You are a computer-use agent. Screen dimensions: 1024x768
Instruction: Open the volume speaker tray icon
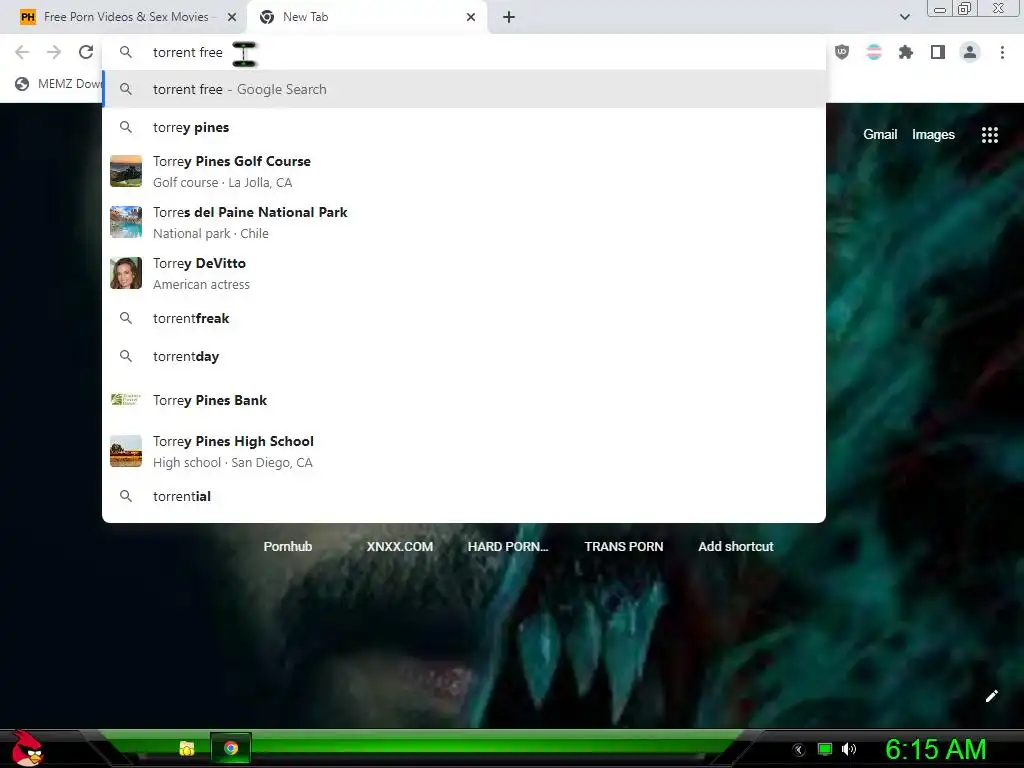pyautogui.click(x=849, y=749)
